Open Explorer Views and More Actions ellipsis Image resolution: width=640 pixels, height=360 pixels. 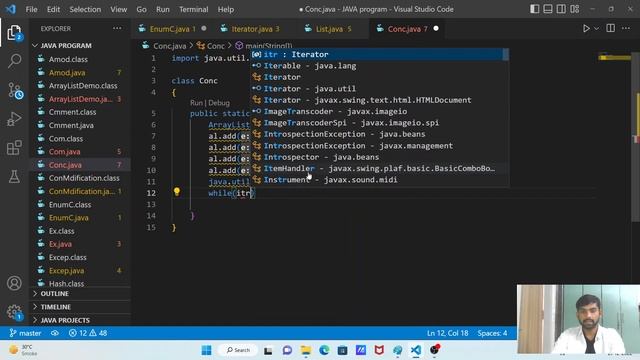click(117, 29)
